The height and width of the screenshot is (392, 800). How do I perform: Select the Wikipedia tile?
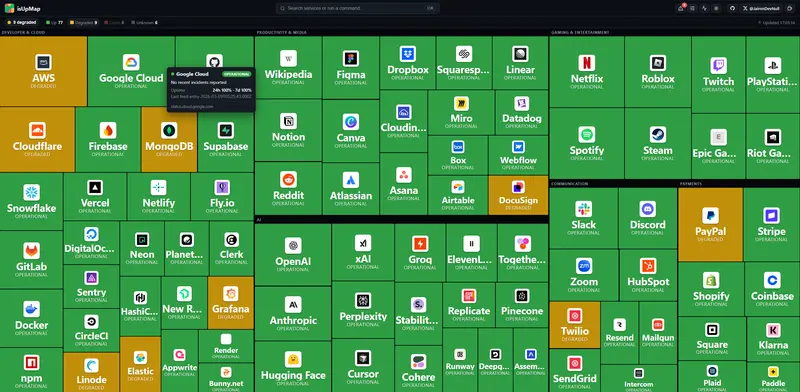click(288, 67)
